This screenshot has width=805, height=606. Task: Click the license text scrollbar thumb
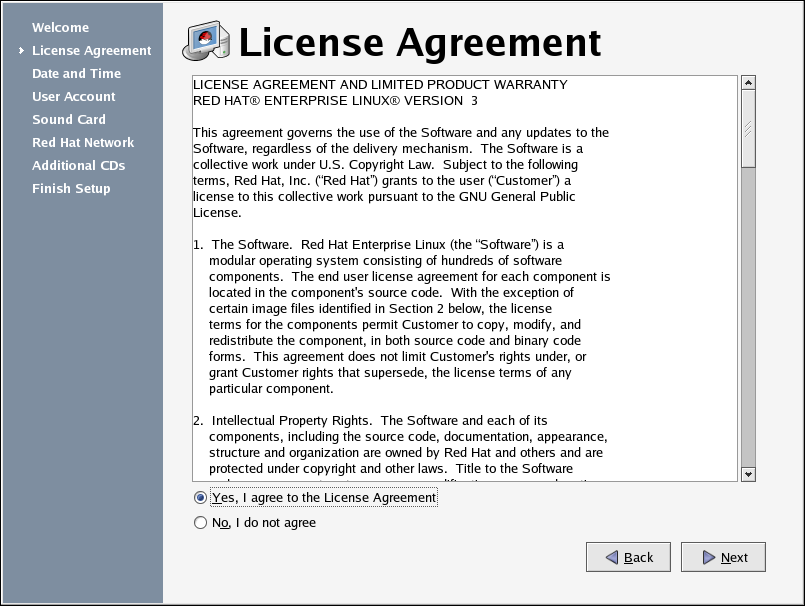[747, 128]
